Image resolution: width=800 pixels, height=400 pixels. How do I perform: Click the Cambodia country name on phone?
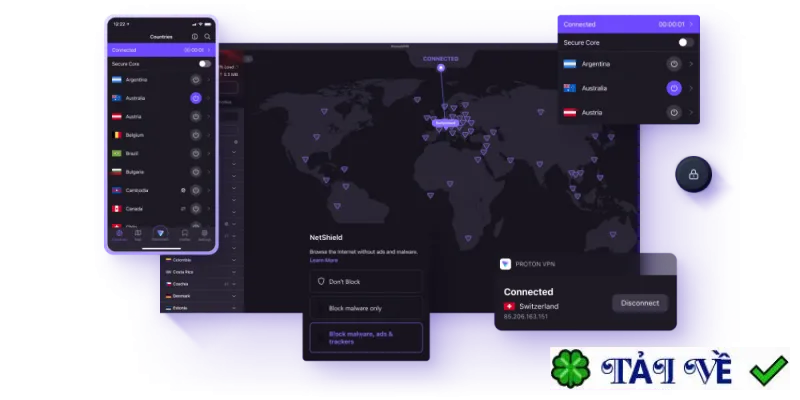(137, 190)
